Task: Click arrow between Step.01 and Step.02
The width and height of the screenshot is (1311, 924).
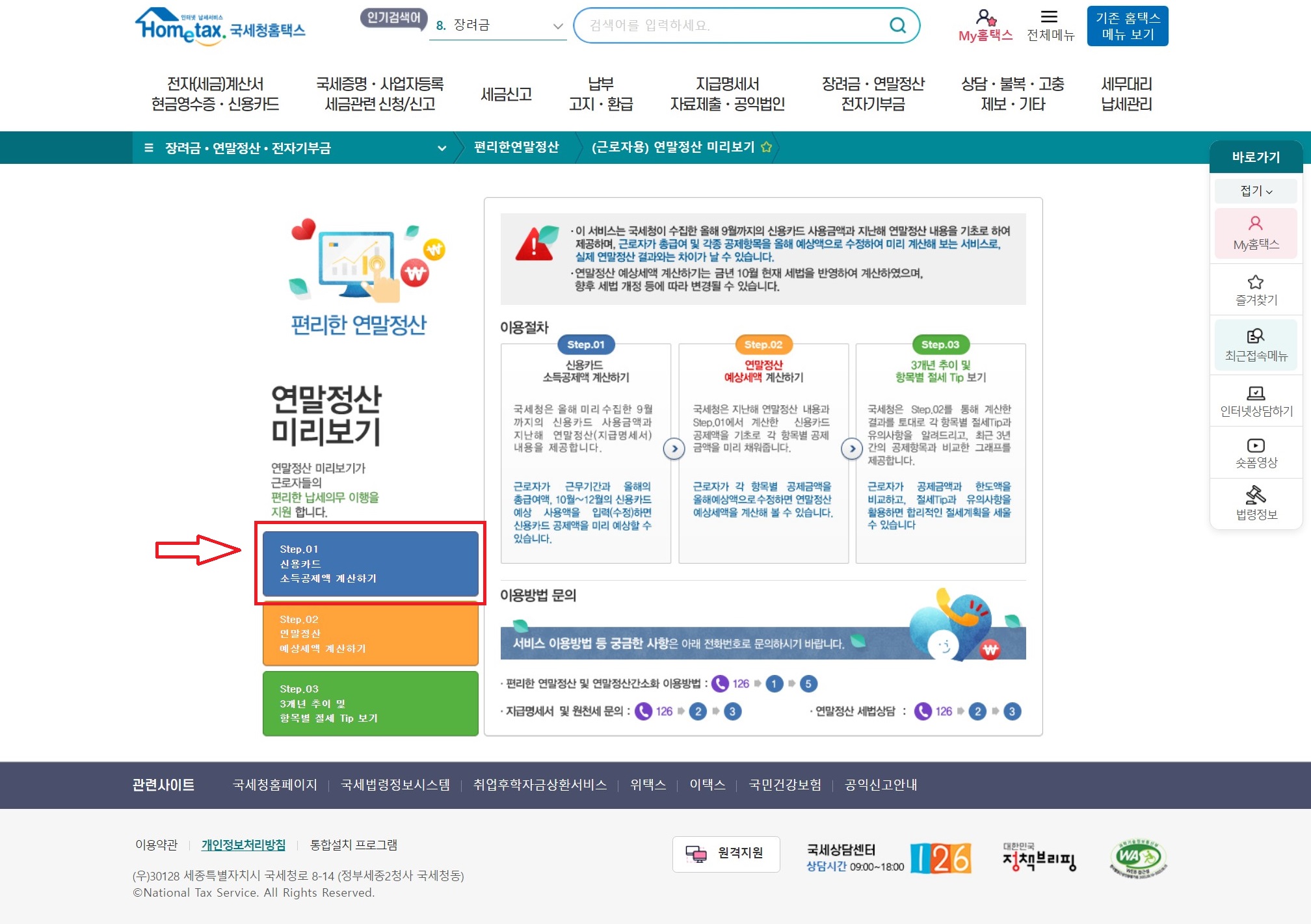Action: (x=674, y=449)
